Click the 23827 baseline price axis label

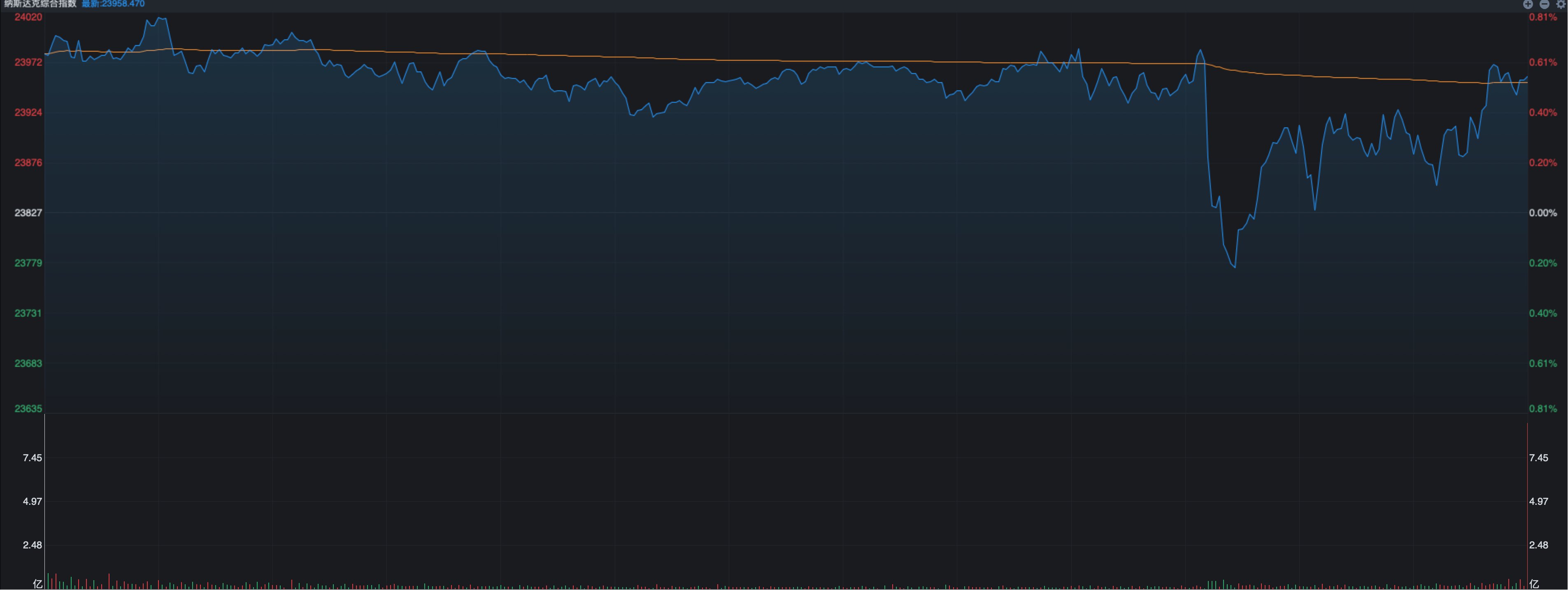coord(29,213)
